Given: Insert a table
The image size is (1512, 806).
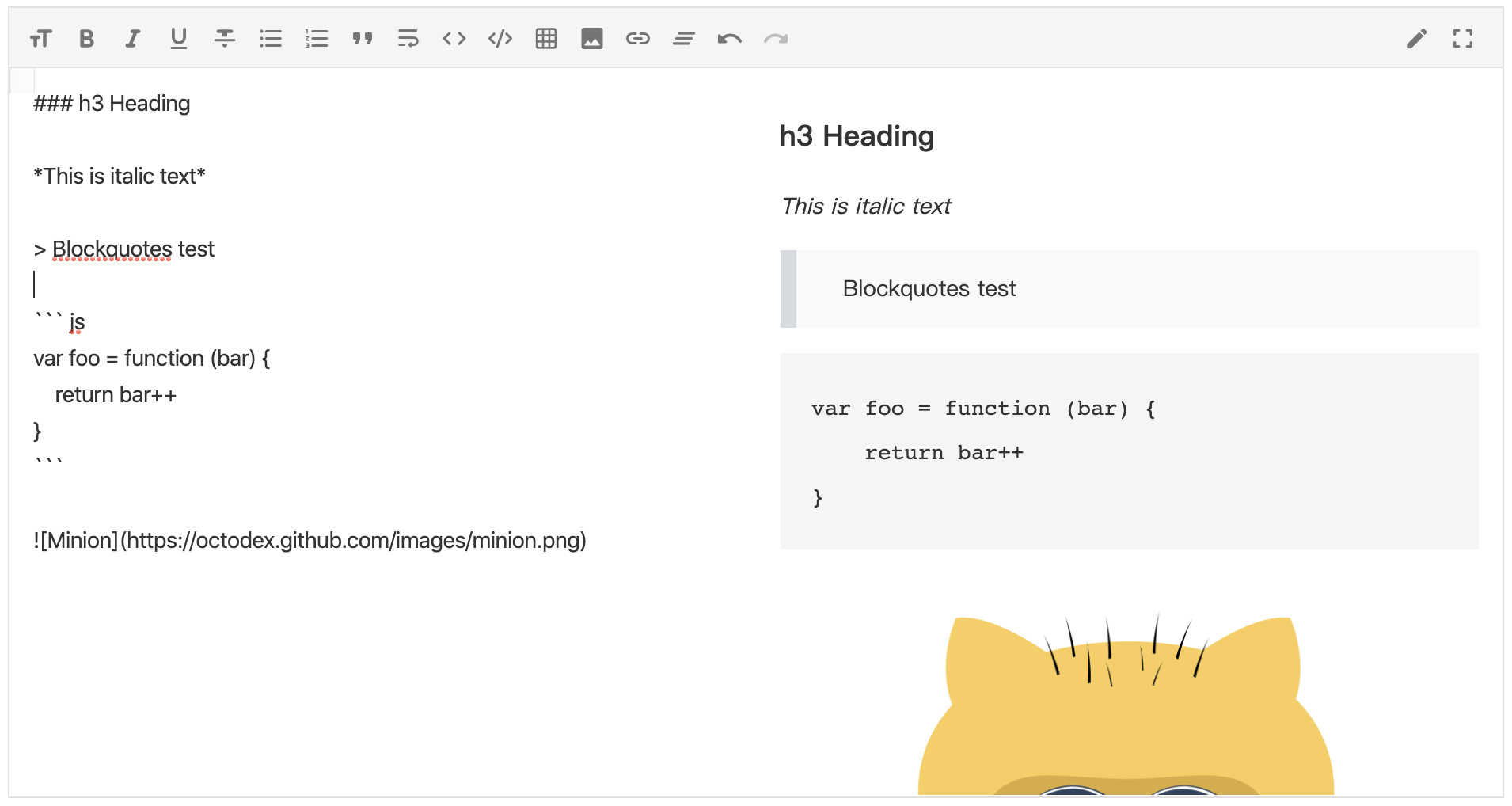Looking at the screenshot, I should click(546, 38).
